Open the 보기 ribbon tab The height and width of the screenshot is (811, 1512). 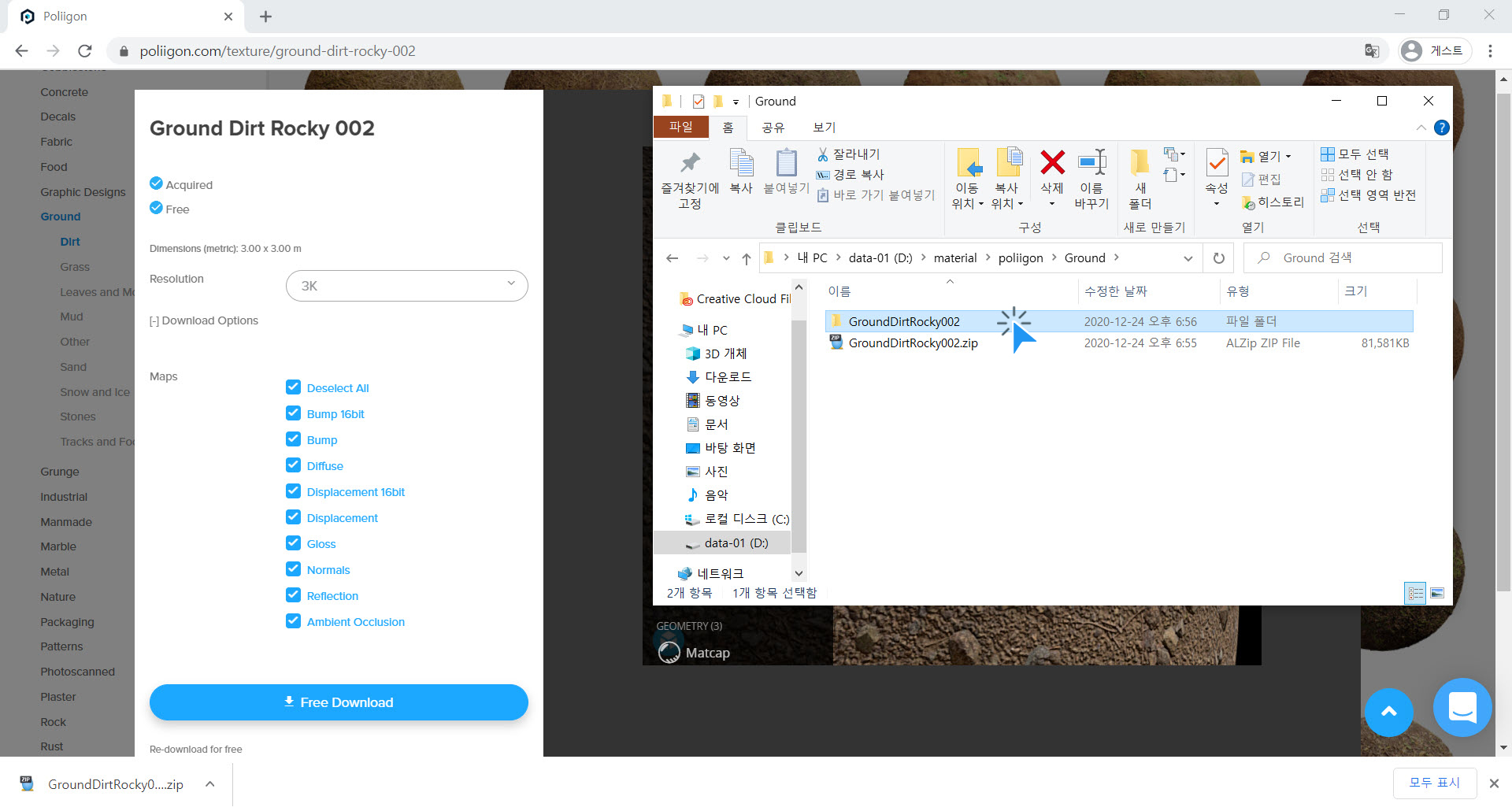[x=824, y=128]
